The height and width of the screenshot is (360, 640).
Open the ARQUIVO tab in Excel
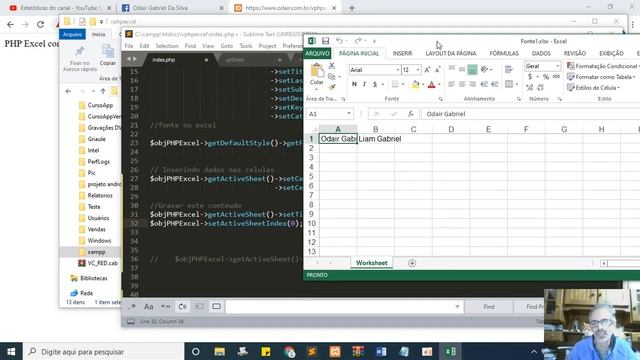coord(317,53)
